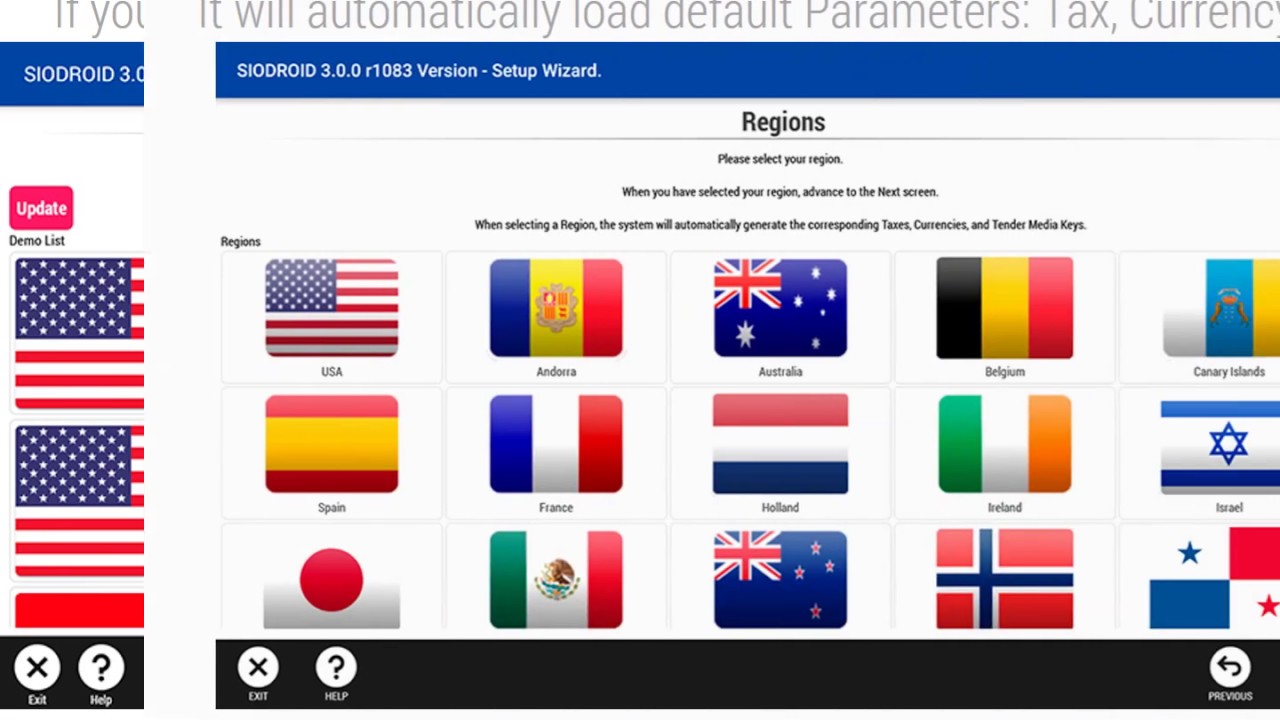Pick the France flag region
1280x720 pixels.
tap(556, 443)
